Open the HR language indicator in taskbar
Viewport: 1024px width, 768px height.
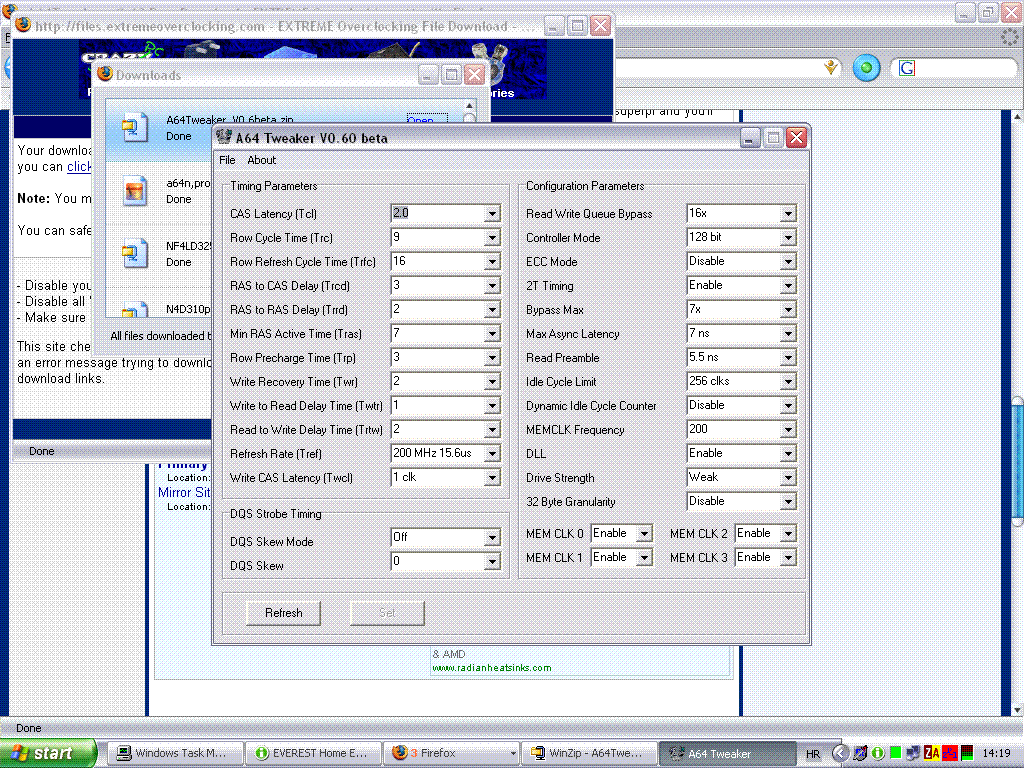[x=813, y=753]
